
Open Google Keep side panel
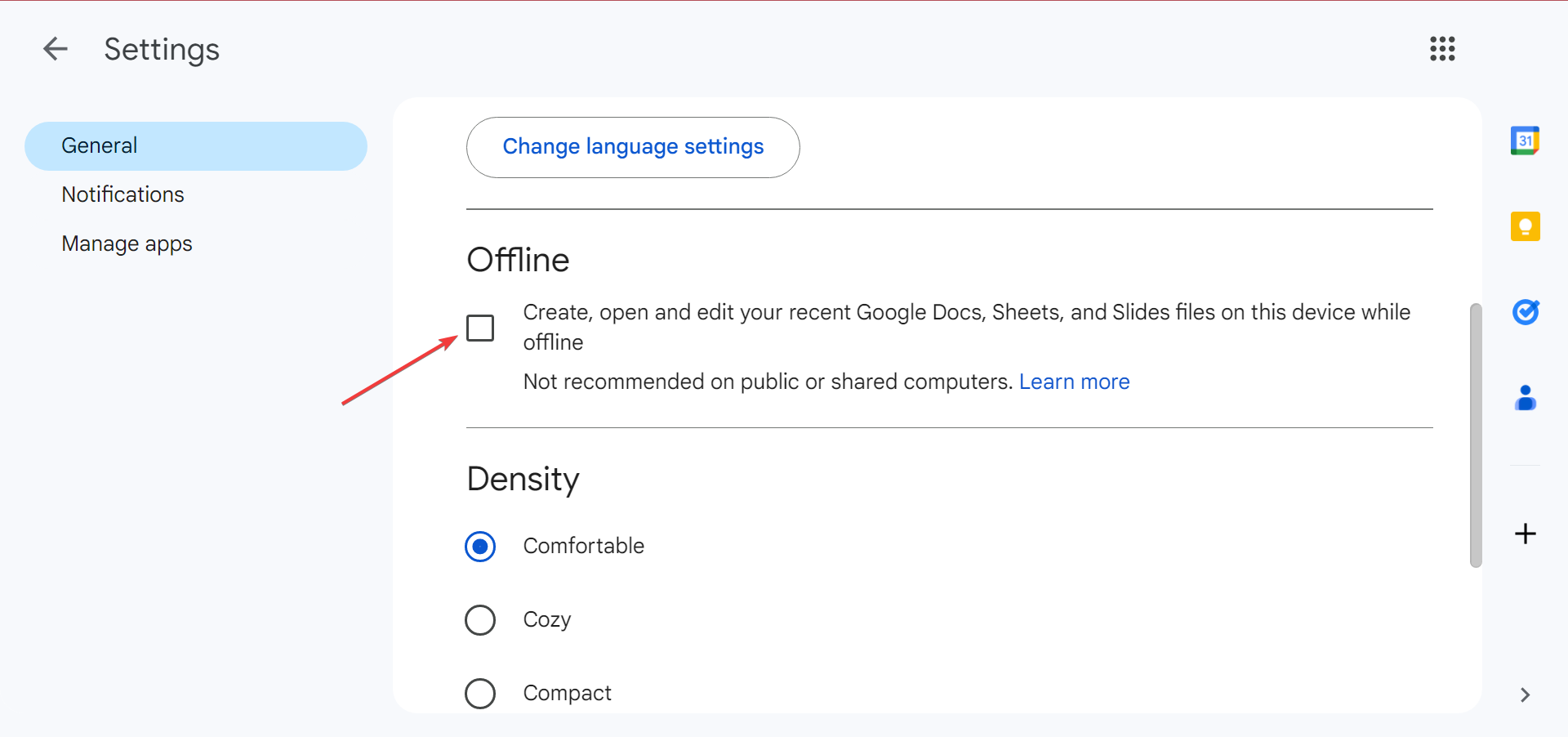click(x=1525, y=226)
